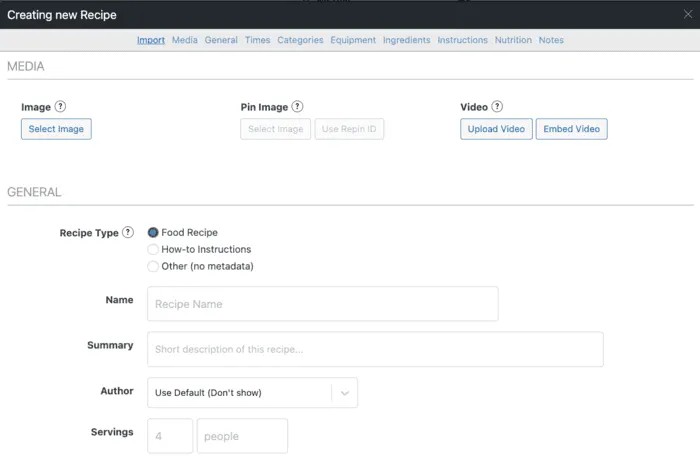700x457 pixels.
Task: Jump to the Import section
Action: 151,40
